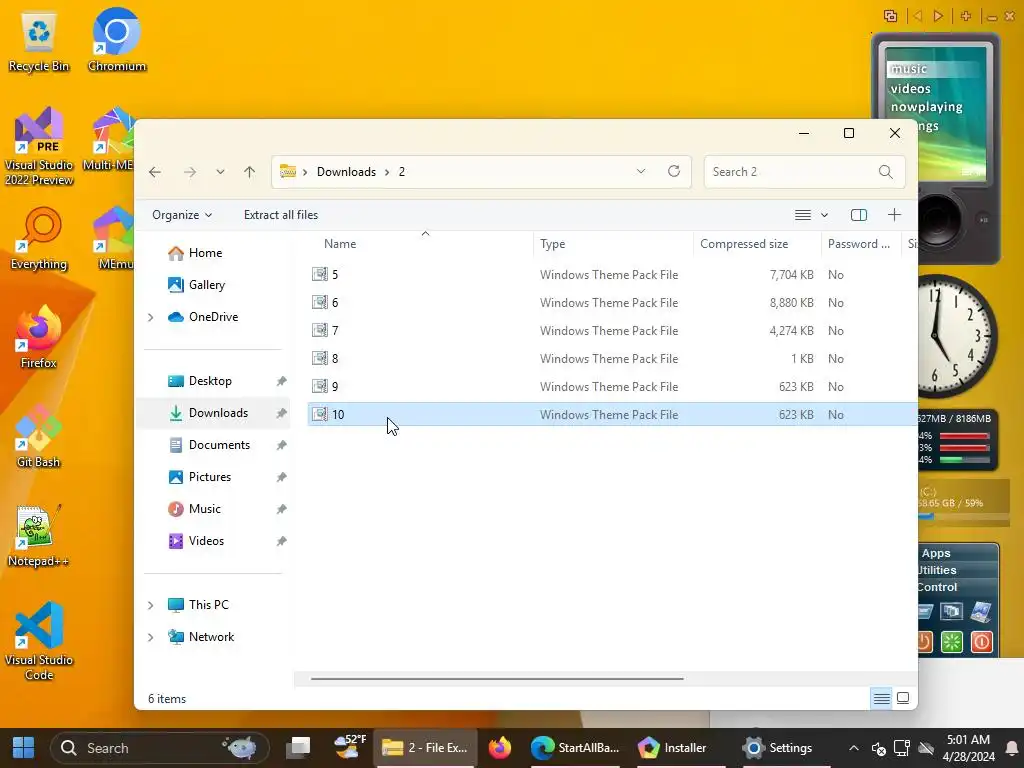Select theme pack file 6
Image resolution: width=1024 pixels, height=768 pixels.
[x=613, y=303]
